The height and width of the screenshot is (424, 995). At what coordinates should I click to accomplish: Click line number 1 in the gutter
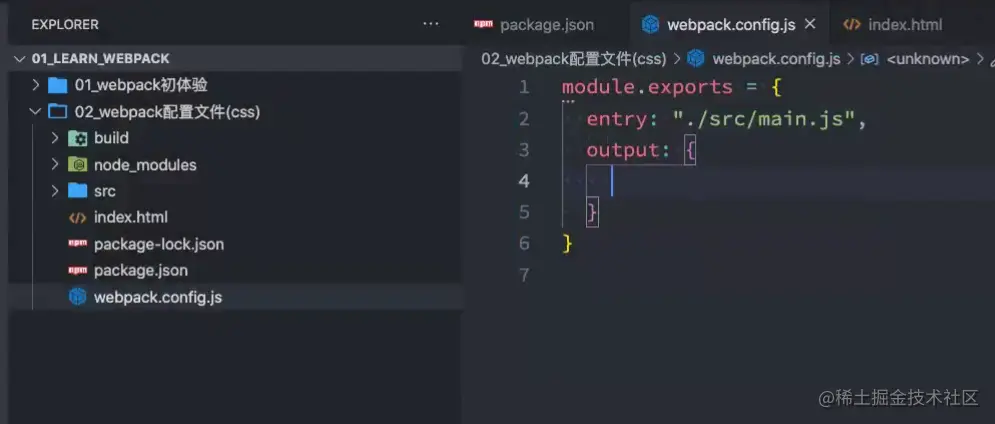tap(524, 87)
